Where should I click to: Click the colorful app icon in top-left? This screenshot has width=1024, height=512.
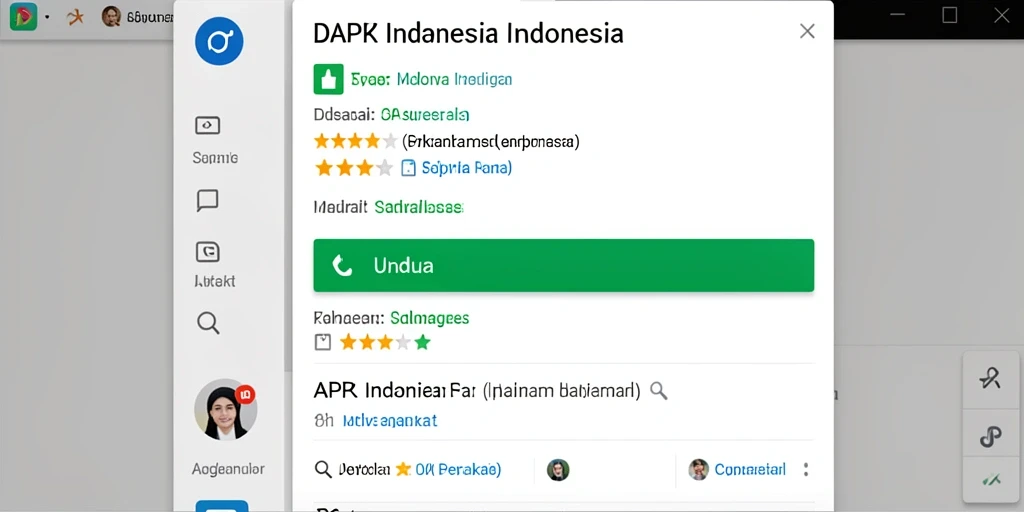point(24,17)
